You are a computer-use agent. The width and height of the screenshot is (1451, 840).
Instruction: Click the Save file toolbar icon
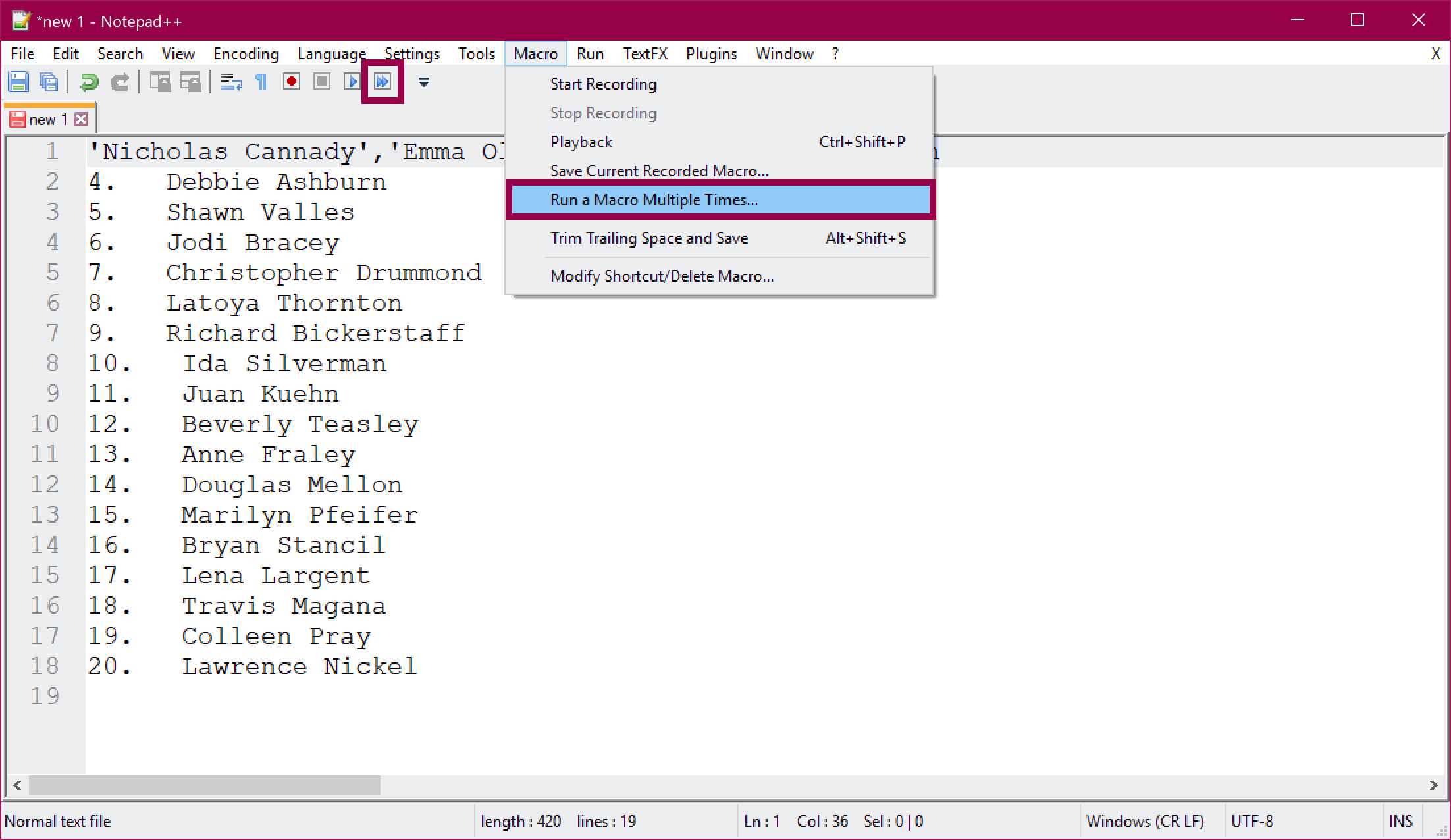click(x=18, y=82)
